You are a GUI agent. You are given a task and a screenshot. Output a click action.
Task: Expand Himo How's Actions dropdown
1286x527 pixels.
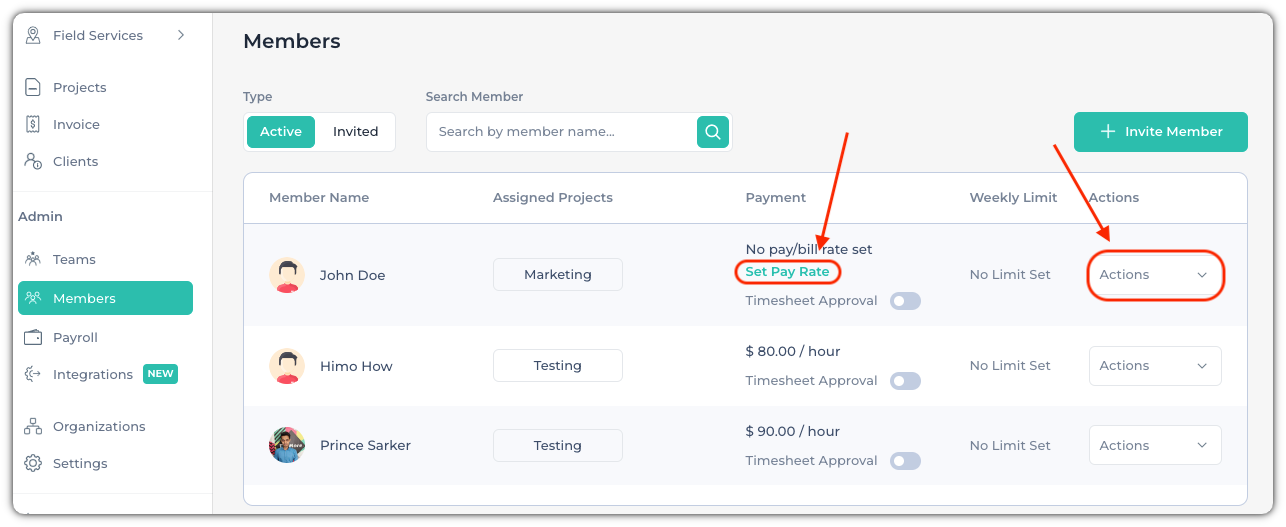[1155, 366]
